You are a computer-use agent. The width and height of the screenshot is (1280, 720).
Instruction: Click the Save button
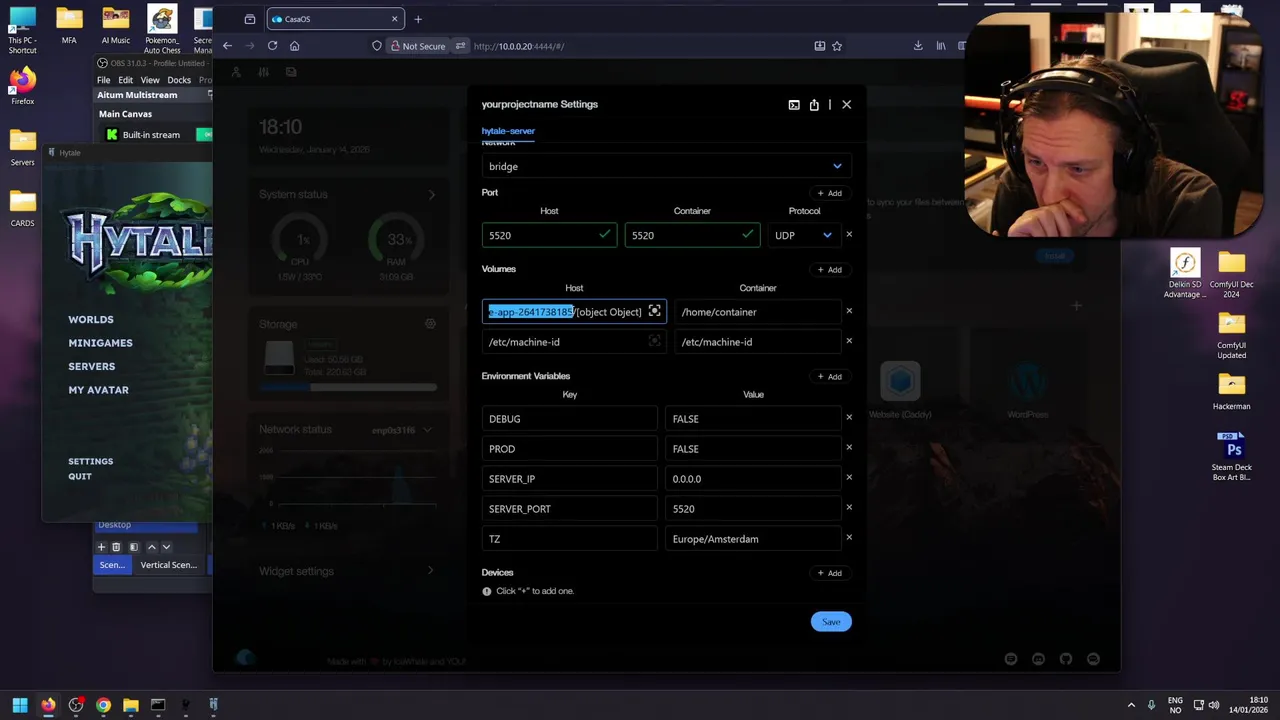(x=831, y=622)
